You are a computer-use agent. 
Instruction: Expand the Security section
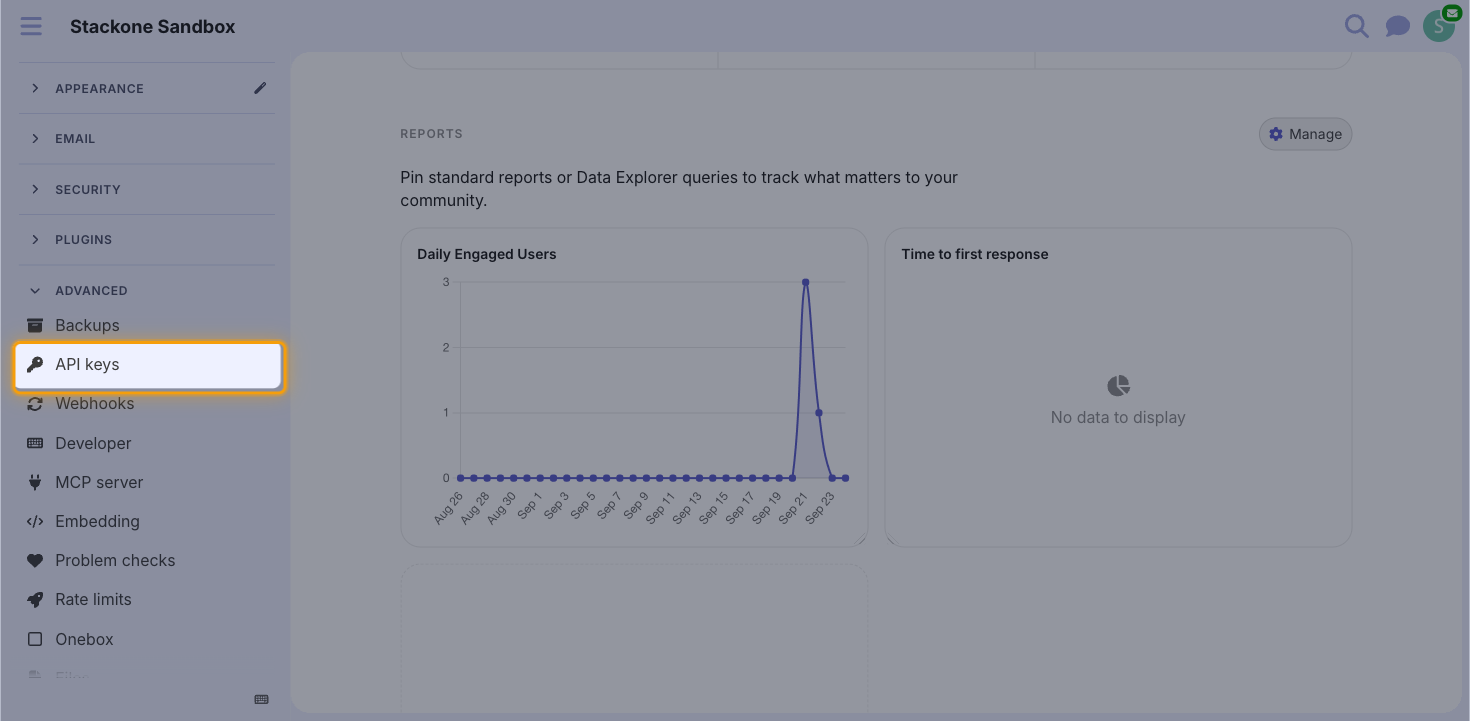point(147,189)
